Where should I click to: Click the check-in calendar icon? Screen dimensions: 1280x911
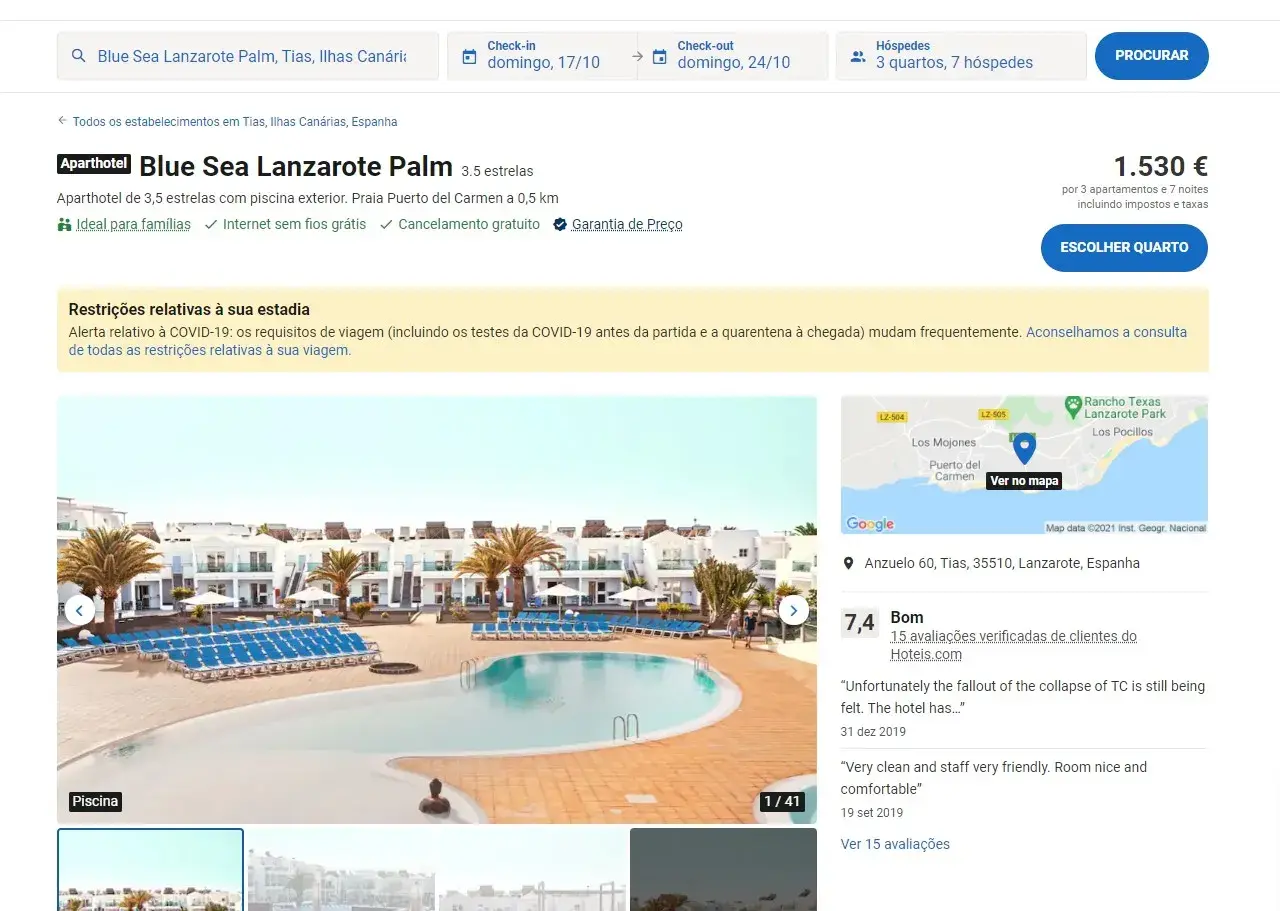[x=469, y=57]
